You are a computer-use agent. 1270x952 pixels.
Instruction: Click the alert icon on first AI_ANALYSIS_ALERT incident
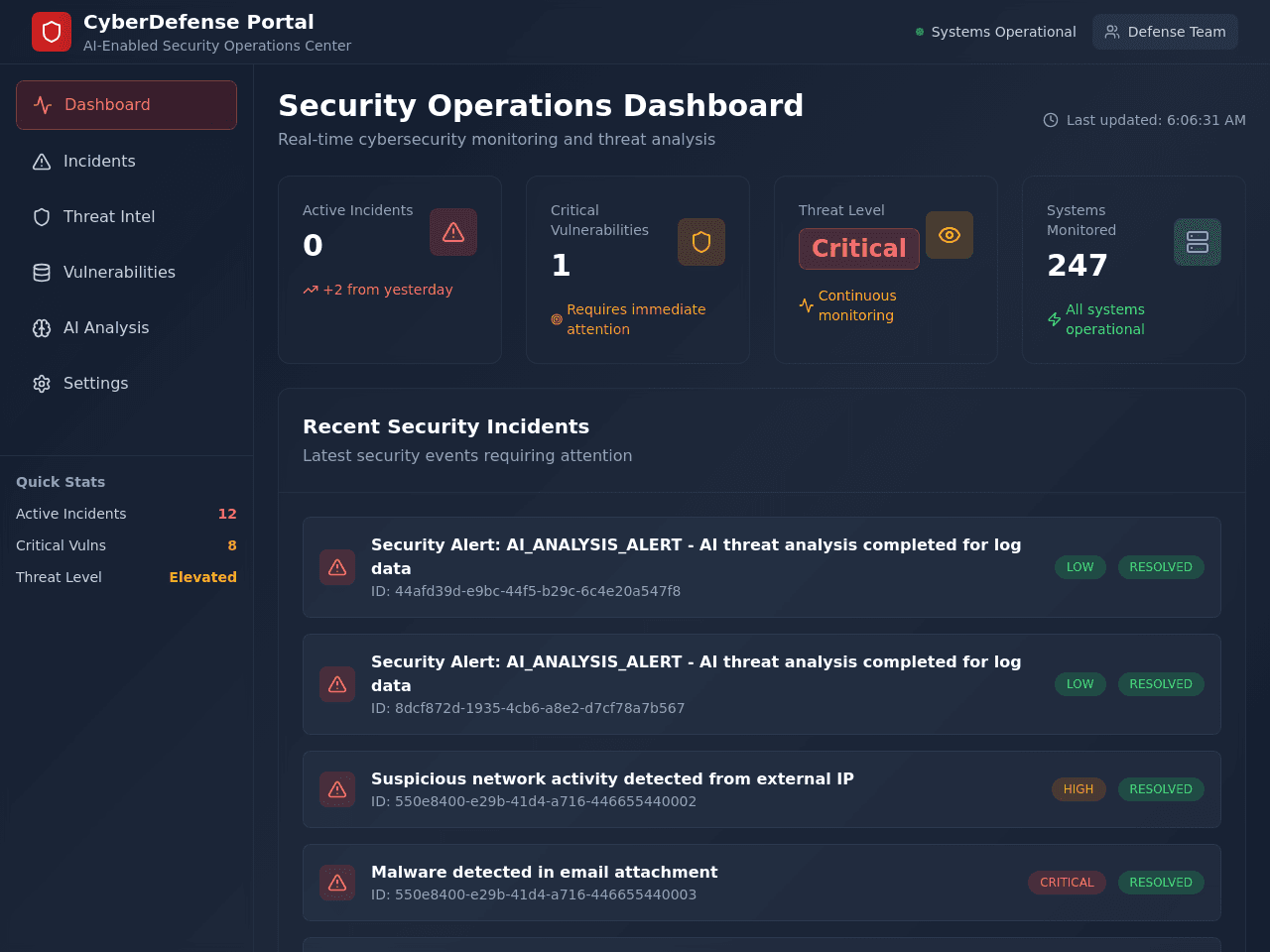pos(337,567)
